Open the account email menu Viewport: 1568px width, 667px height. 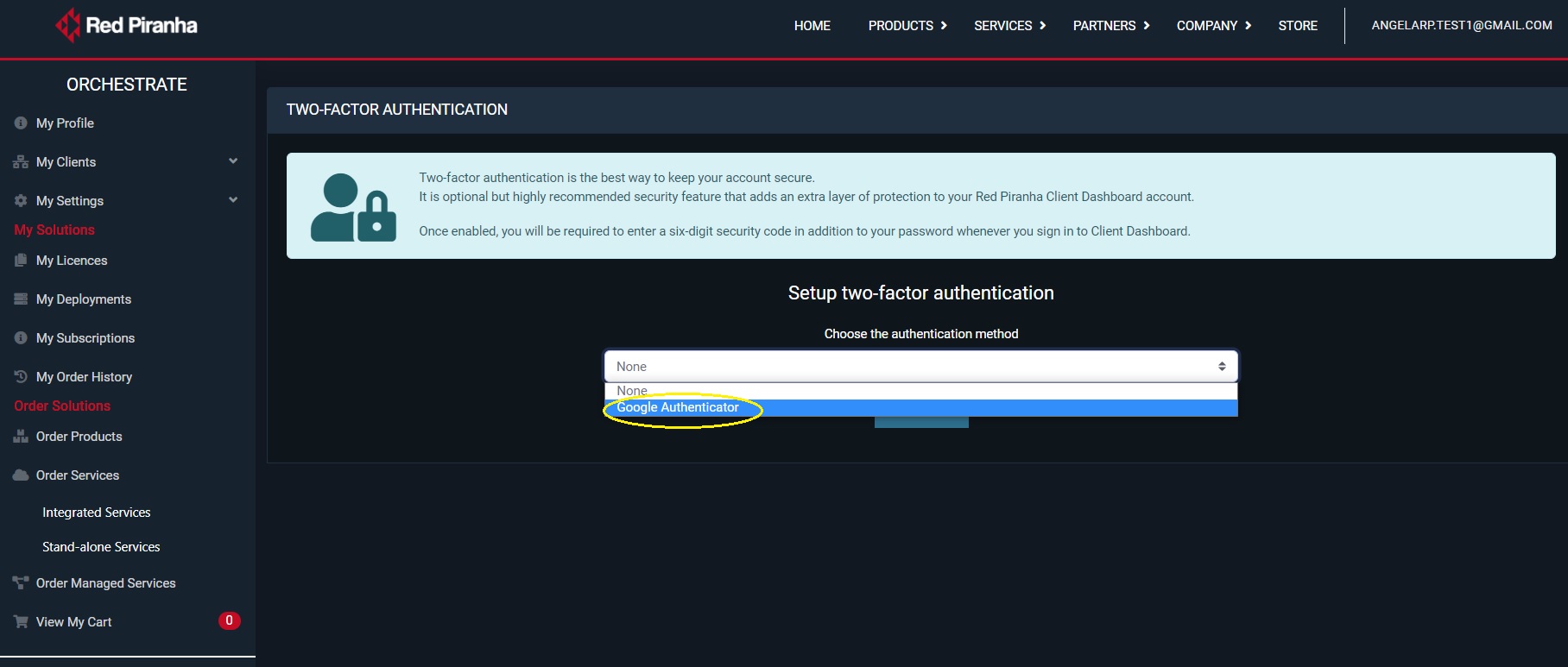pyautogui.click(x=1462, y=25)
